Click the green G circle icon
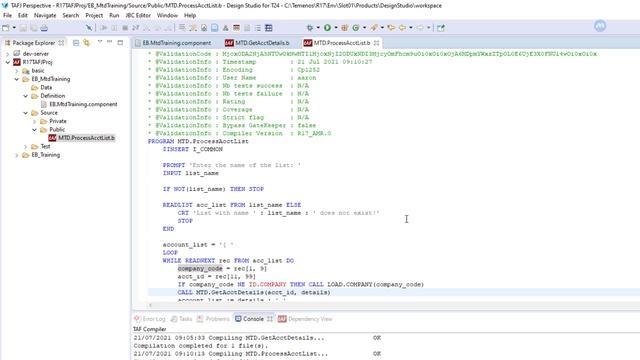 [356, 28]
